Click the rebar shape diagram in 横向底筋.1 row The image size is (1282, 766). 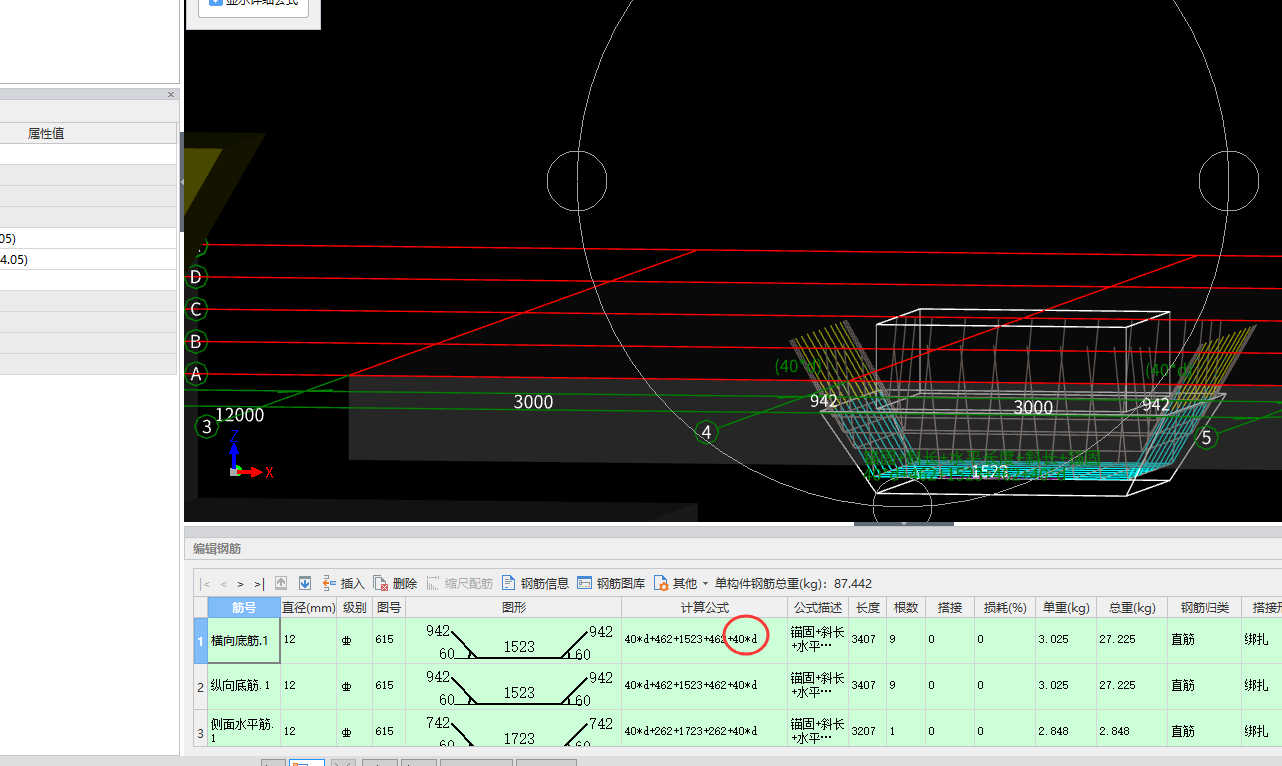(513, 640)
